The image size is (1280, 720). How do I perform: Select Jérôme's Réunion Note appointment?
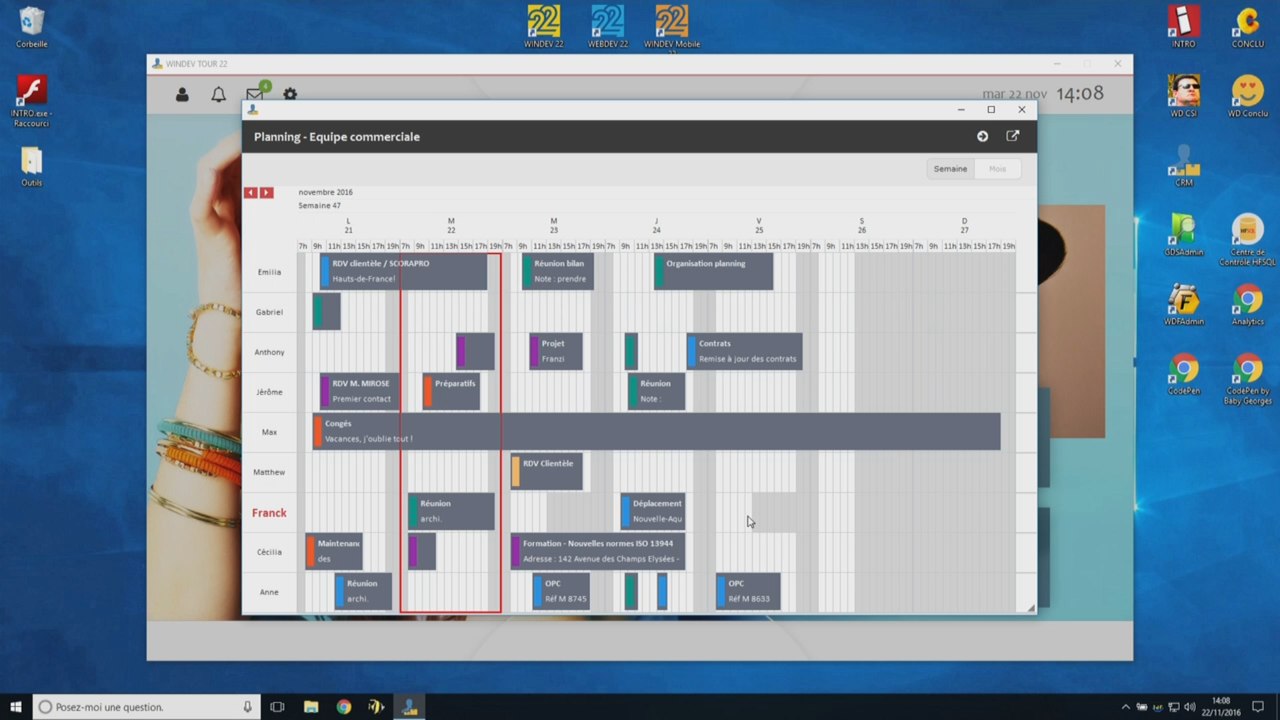(656, 391)
